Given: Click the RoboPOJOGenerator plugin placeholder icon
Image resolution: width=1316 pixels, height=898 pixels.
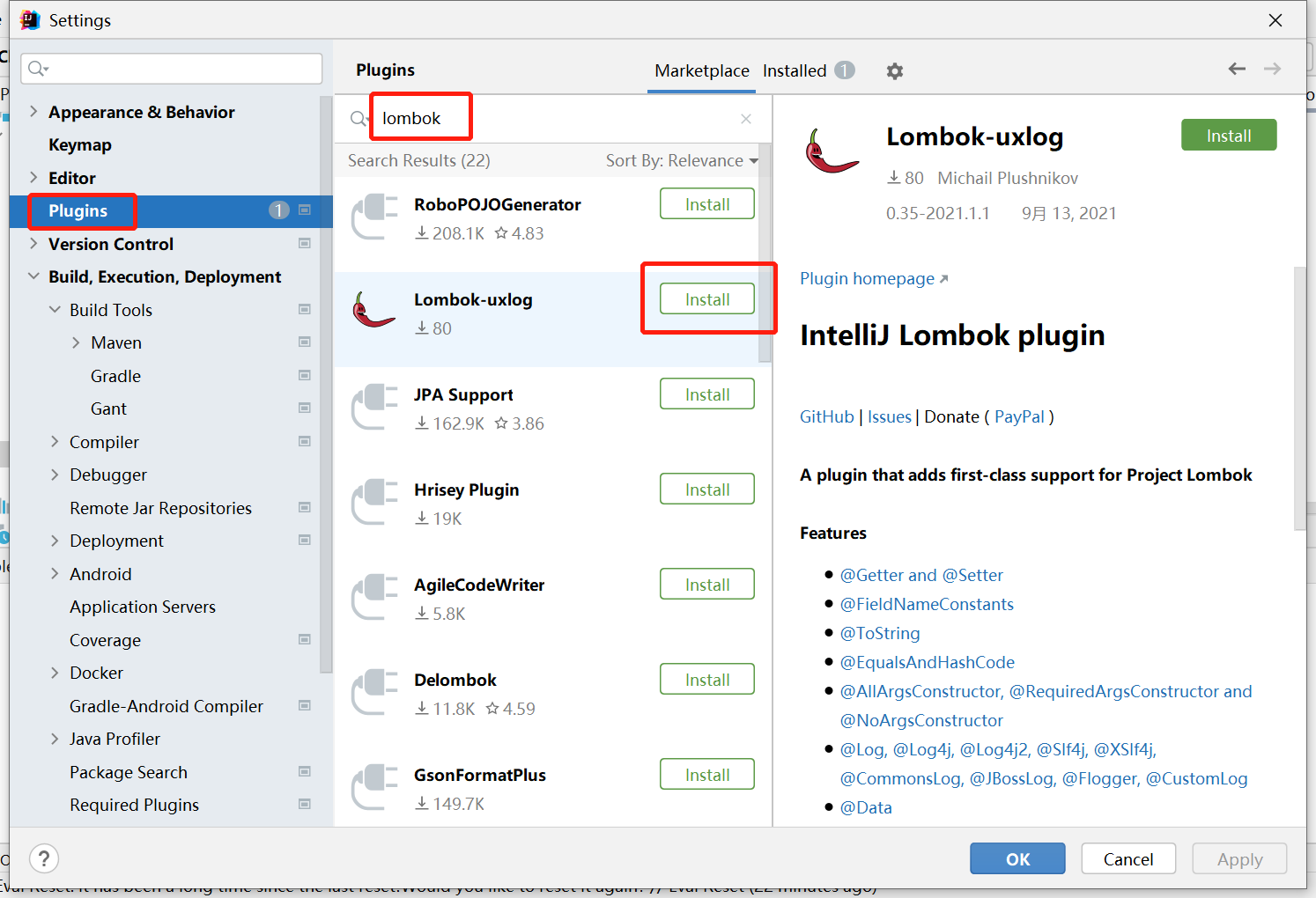Looking at the screenshot, I should (x=373, y=217).
